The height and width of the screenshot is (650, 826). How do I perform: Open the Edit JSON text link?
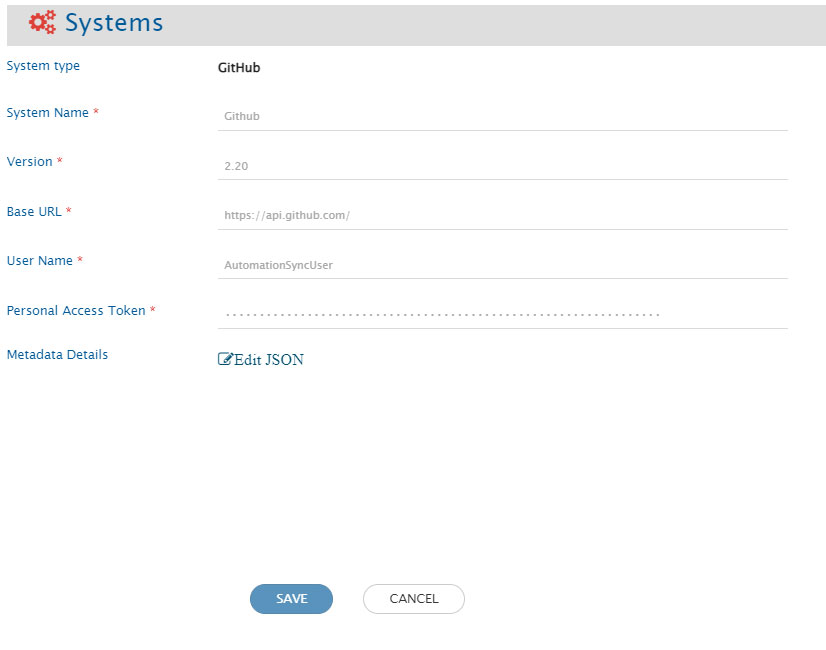(x=268, y=360)
